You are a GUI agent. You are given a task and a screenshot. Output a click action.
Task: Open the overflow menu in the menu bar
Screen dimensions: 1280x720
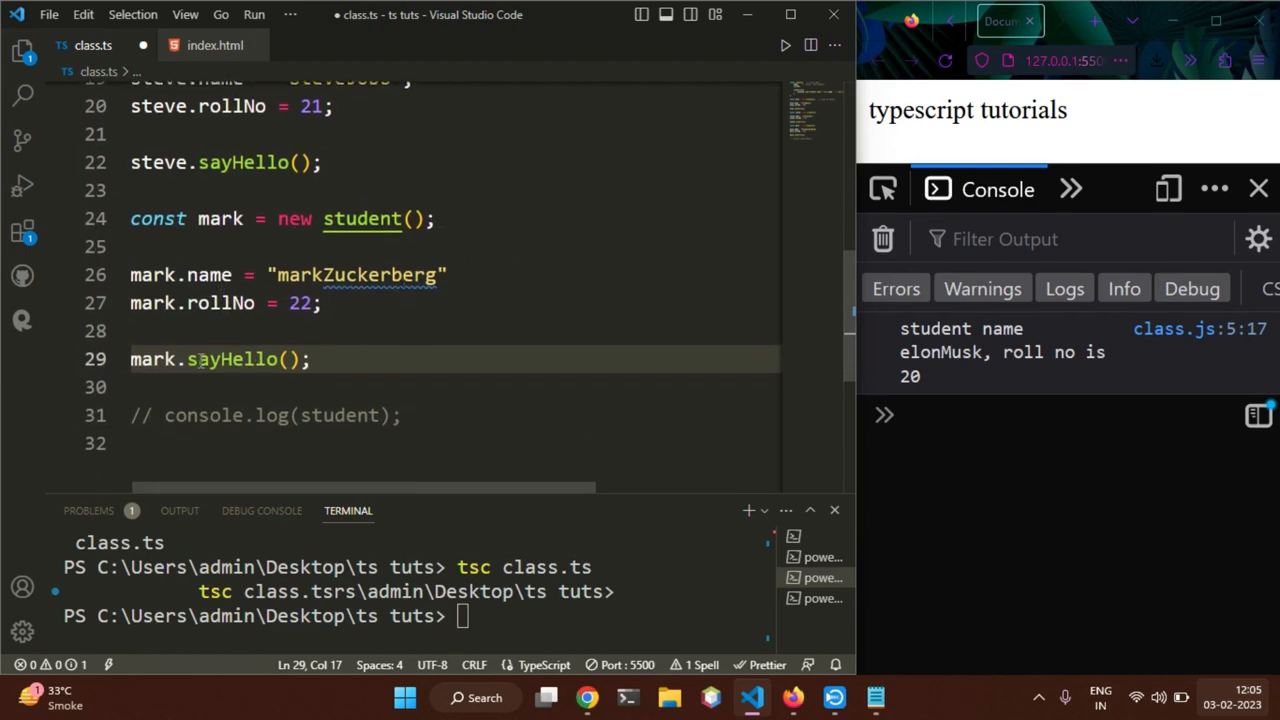(x=290, y=15)
